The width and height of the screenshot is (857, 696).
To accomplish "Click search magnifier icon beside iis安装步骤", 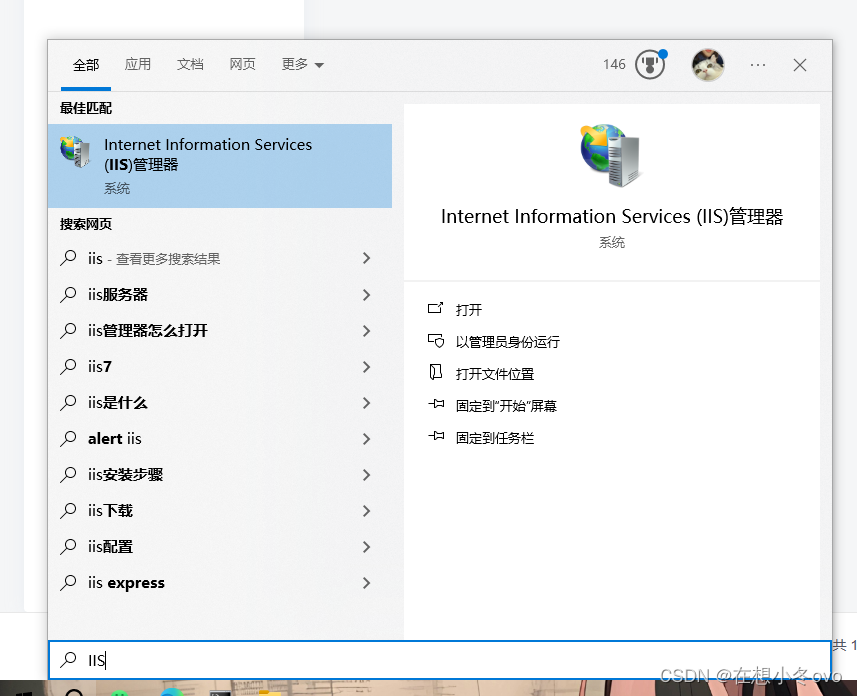I will coord(68,475).
